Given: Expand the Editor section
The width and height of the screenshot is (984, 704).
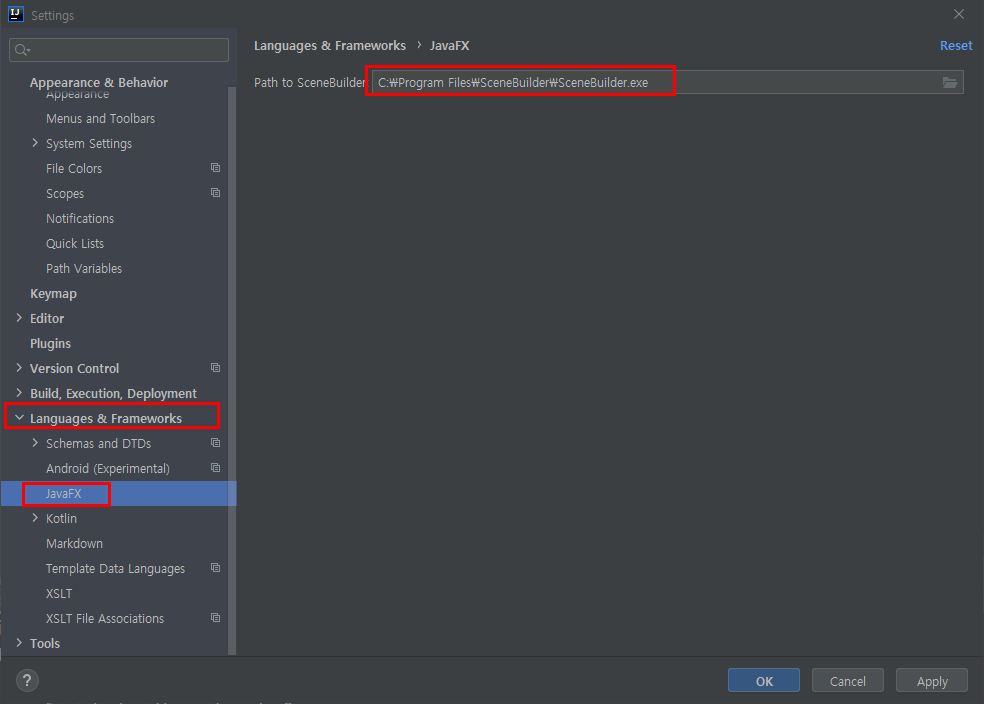Looking at the screenshot, I should (x=19, y=318).
